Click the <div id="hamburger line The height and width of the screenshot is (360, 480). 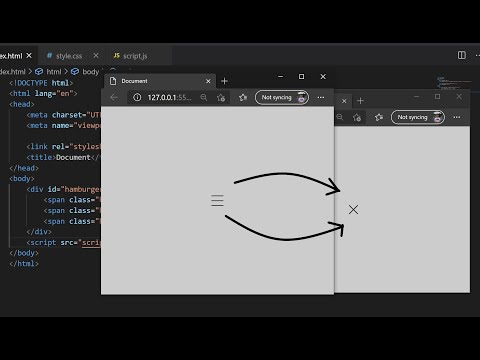tap(63, 189)
